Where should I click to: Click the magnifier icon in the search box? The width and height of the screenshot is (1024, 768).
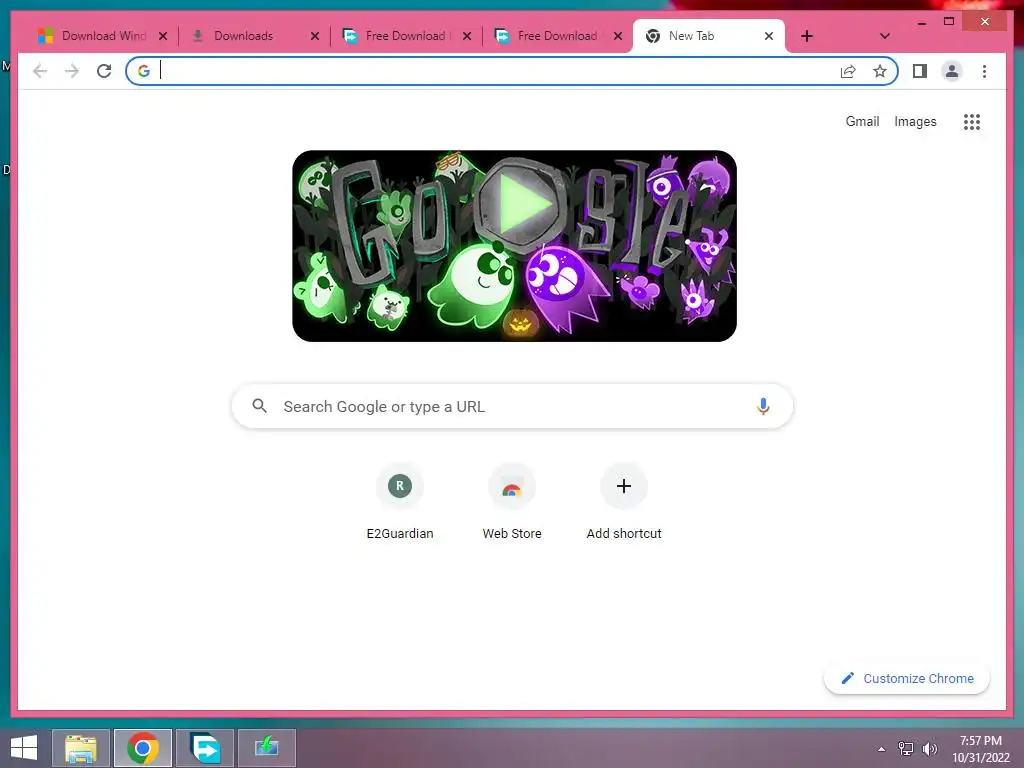(259, 406)
